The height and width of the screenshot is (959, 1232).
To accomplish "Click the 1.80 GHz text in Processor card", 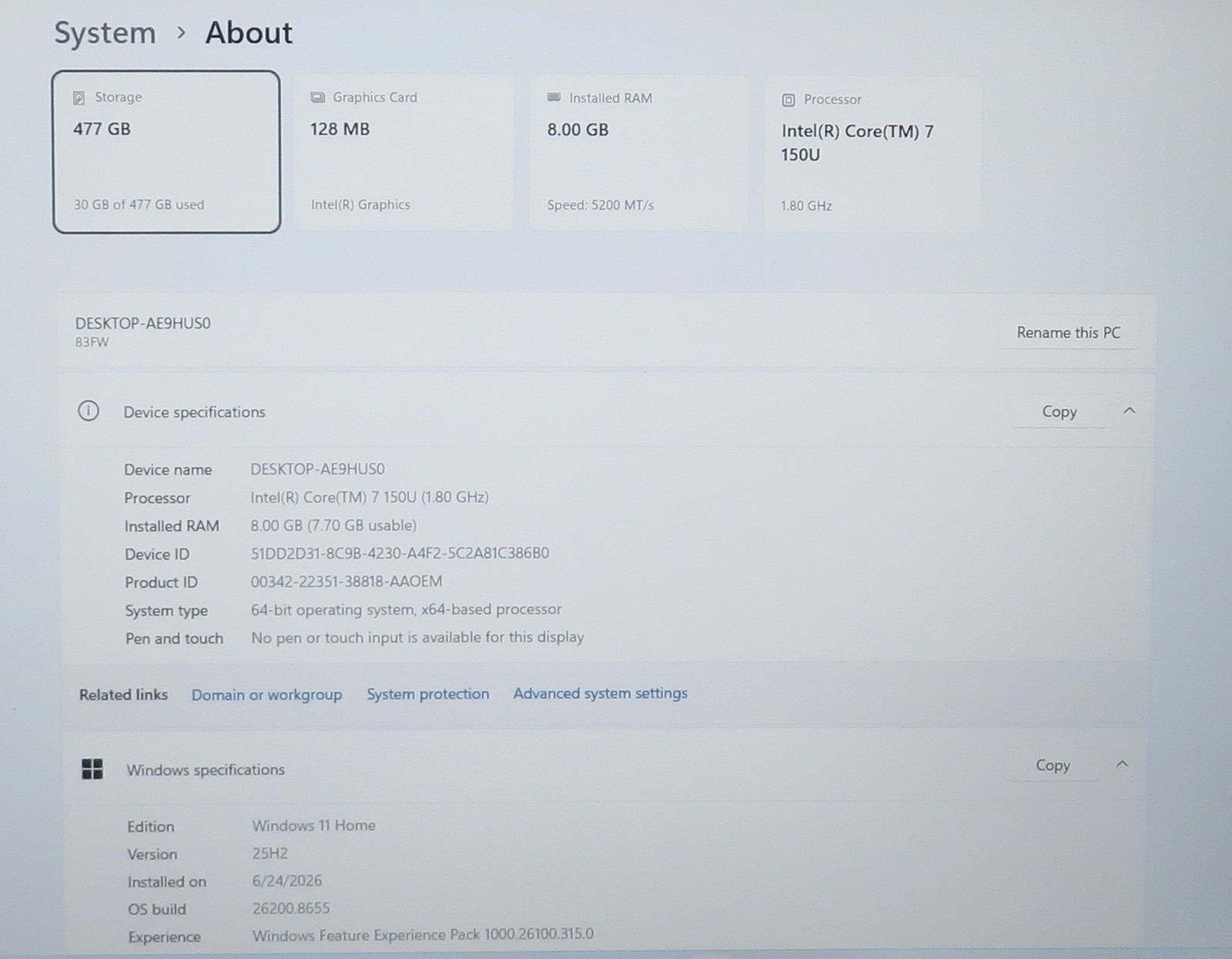I will pos(806,206).
